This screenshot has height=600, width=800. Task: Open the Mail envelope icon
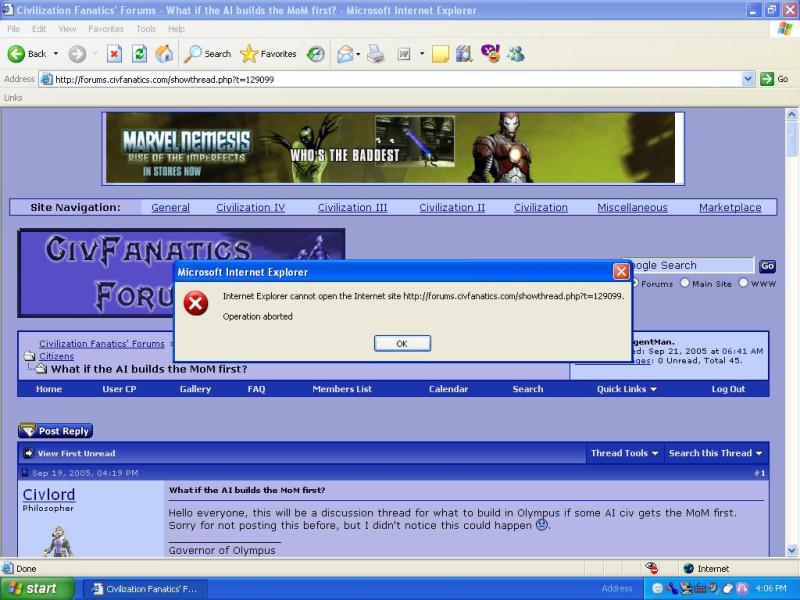pyautogui.click(x=345, y=54)
